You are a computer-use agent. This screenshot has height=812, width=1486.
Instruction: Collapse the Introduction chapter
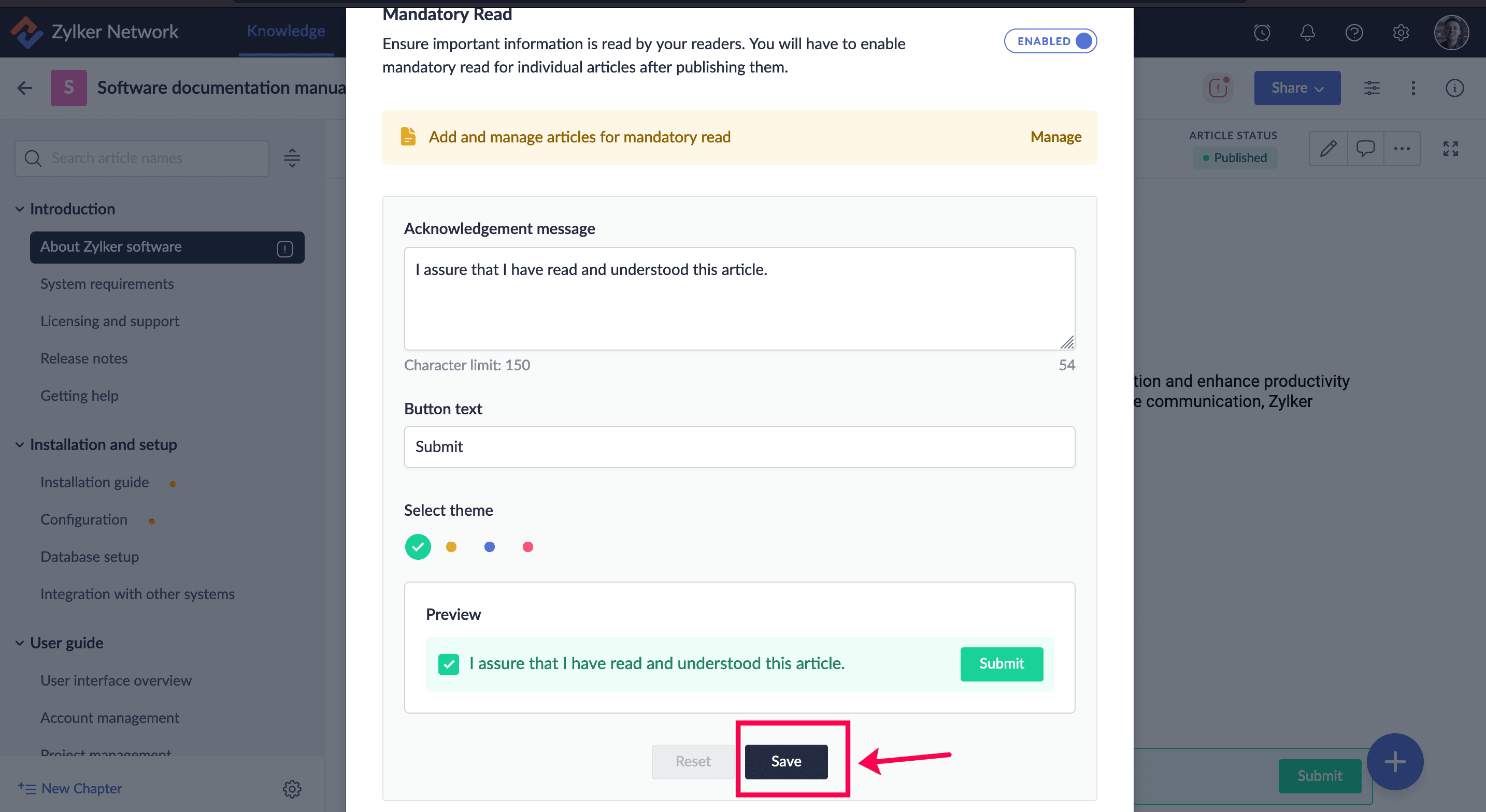[x=20, y=209]
